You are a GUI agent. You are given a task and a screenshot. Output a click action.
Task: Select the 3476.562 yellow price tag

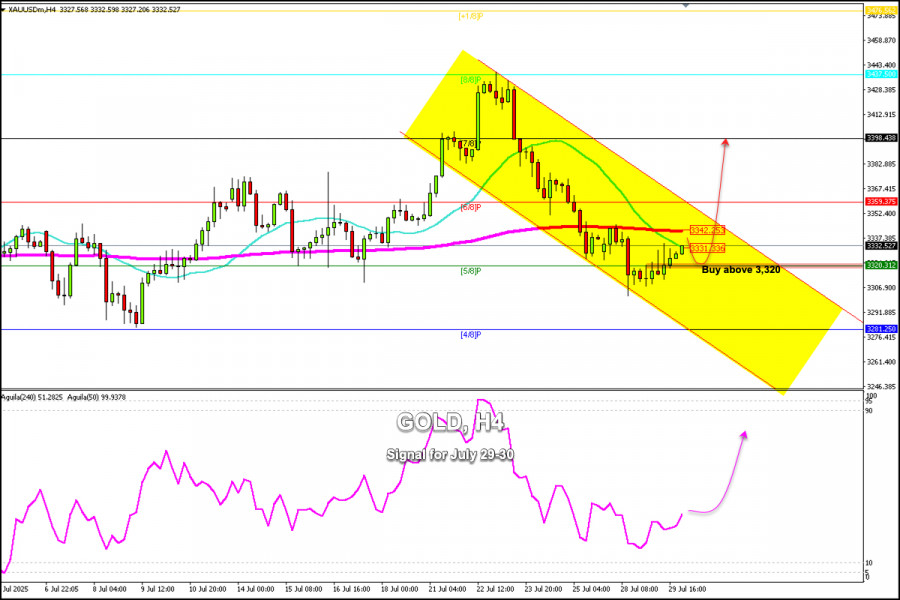coord(881,10)
